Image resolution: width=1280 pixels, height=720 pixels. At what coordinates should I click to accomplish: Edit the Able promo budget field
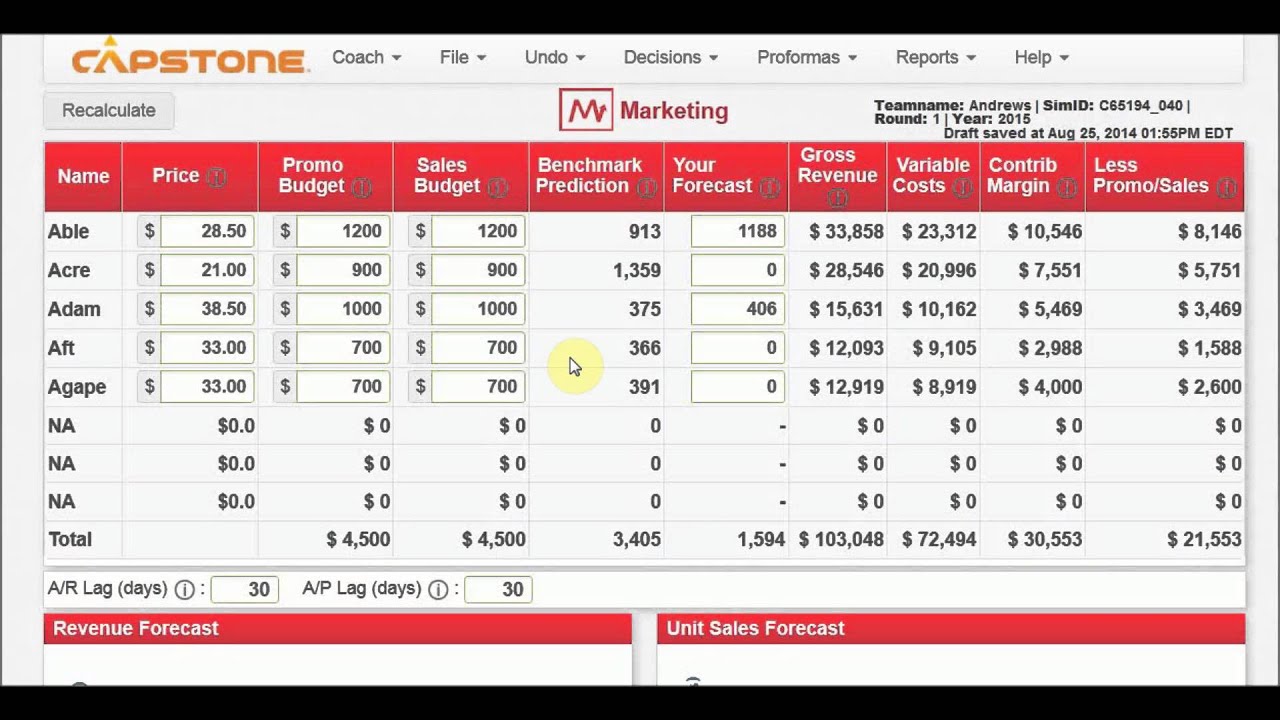342,231
